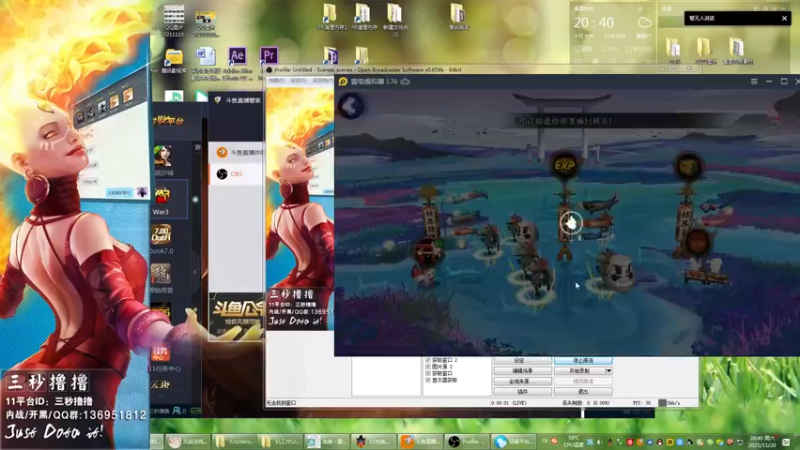Viewport: 800px width, 450px height.
Task: Uncheck 获取窗口 2 source in OBS
Action: pyautogui.click(x=428, y=360)
